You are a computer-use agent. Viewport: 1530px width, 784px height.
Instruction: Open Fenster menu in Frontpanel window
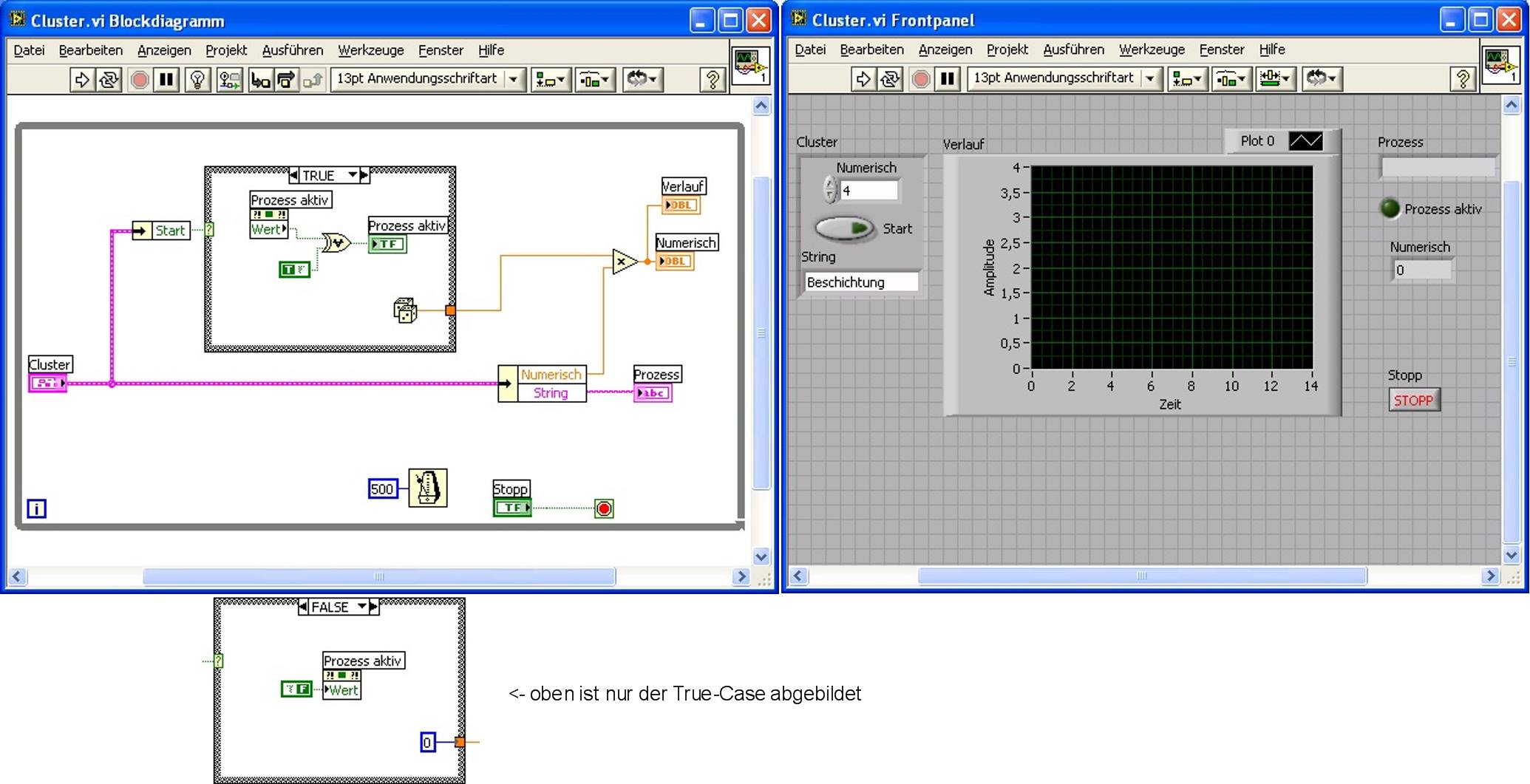[x=1222, y=50]
